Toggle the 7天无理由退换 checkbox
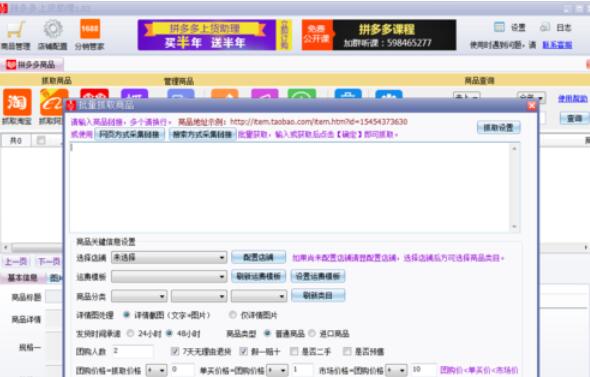 pos(175,351)
